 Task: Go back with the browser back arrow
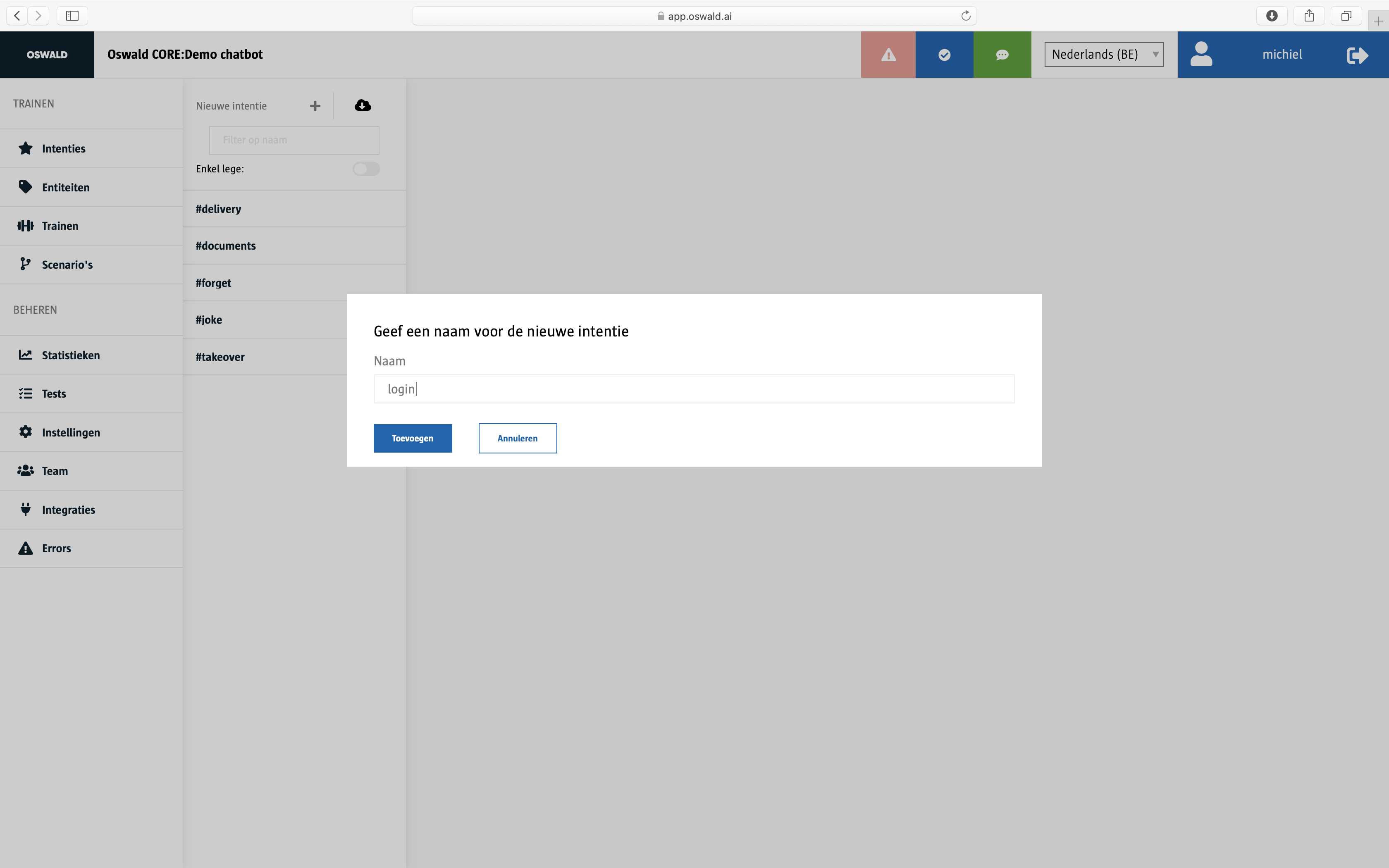coord(17,16)
